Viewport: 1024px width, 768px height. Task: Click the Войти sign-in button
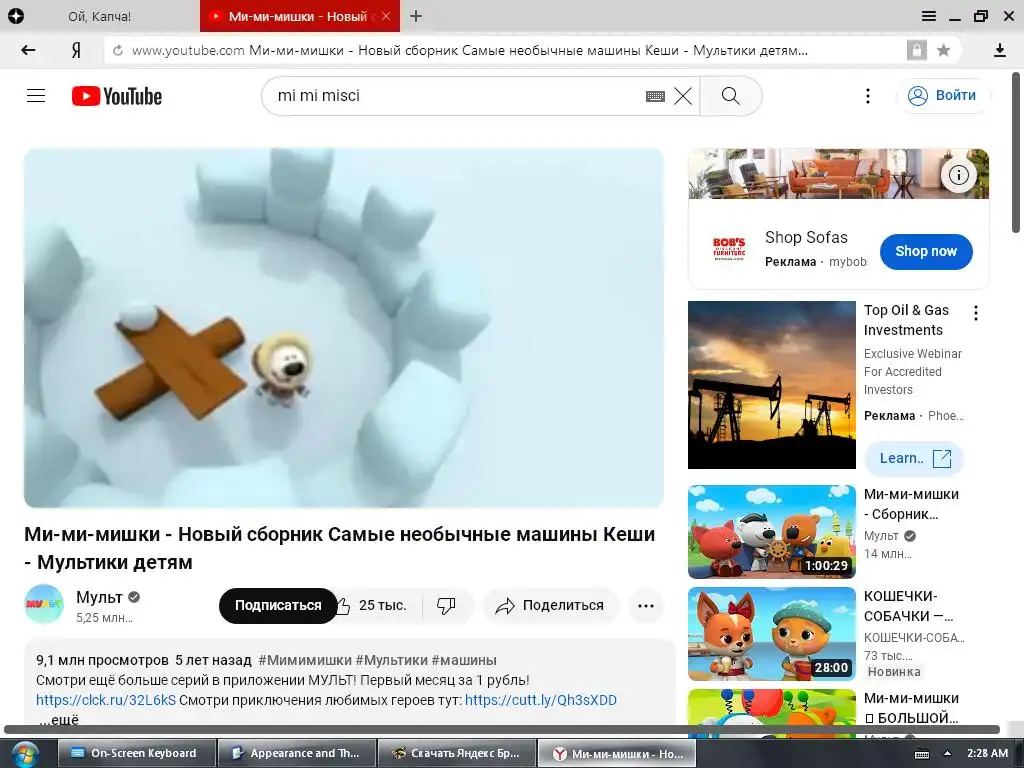click(942, 95)
